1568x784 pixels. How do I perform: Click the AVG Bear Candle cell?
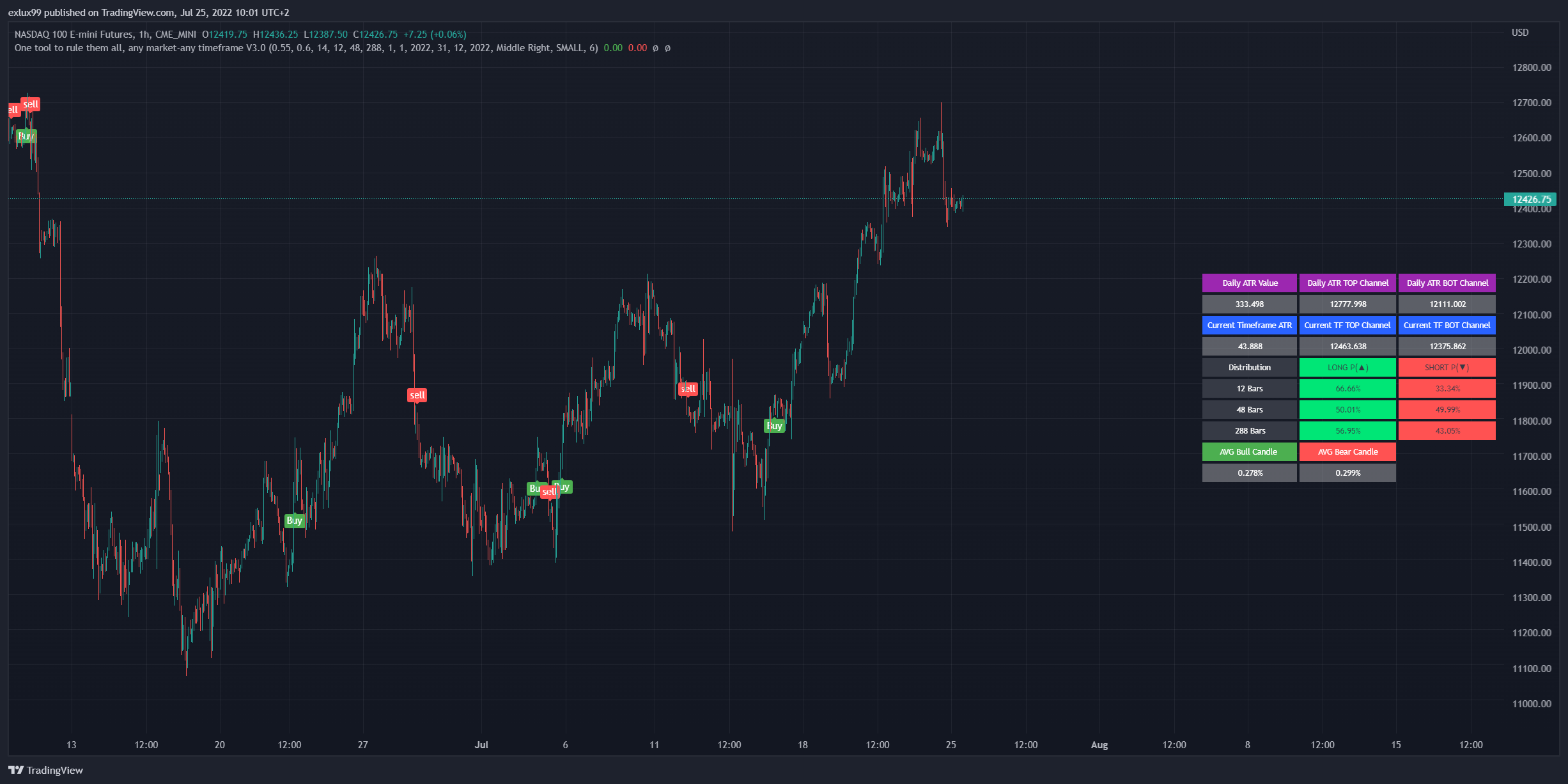point(1347,452)
